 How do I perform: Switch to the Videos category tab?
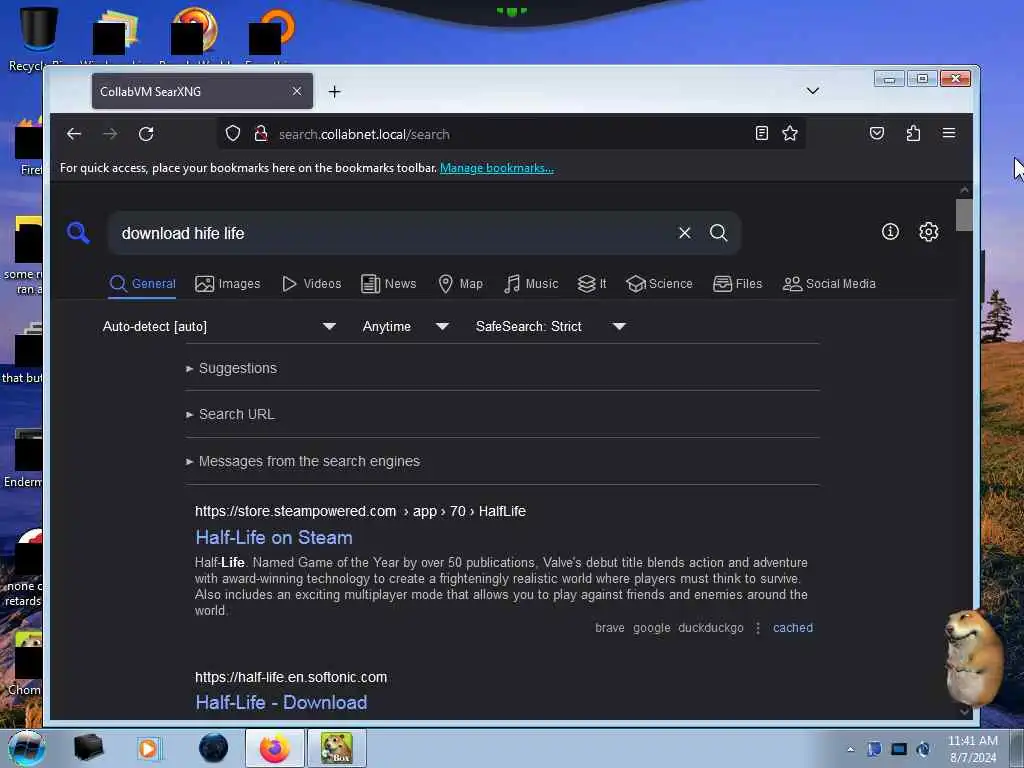point(312,284)
